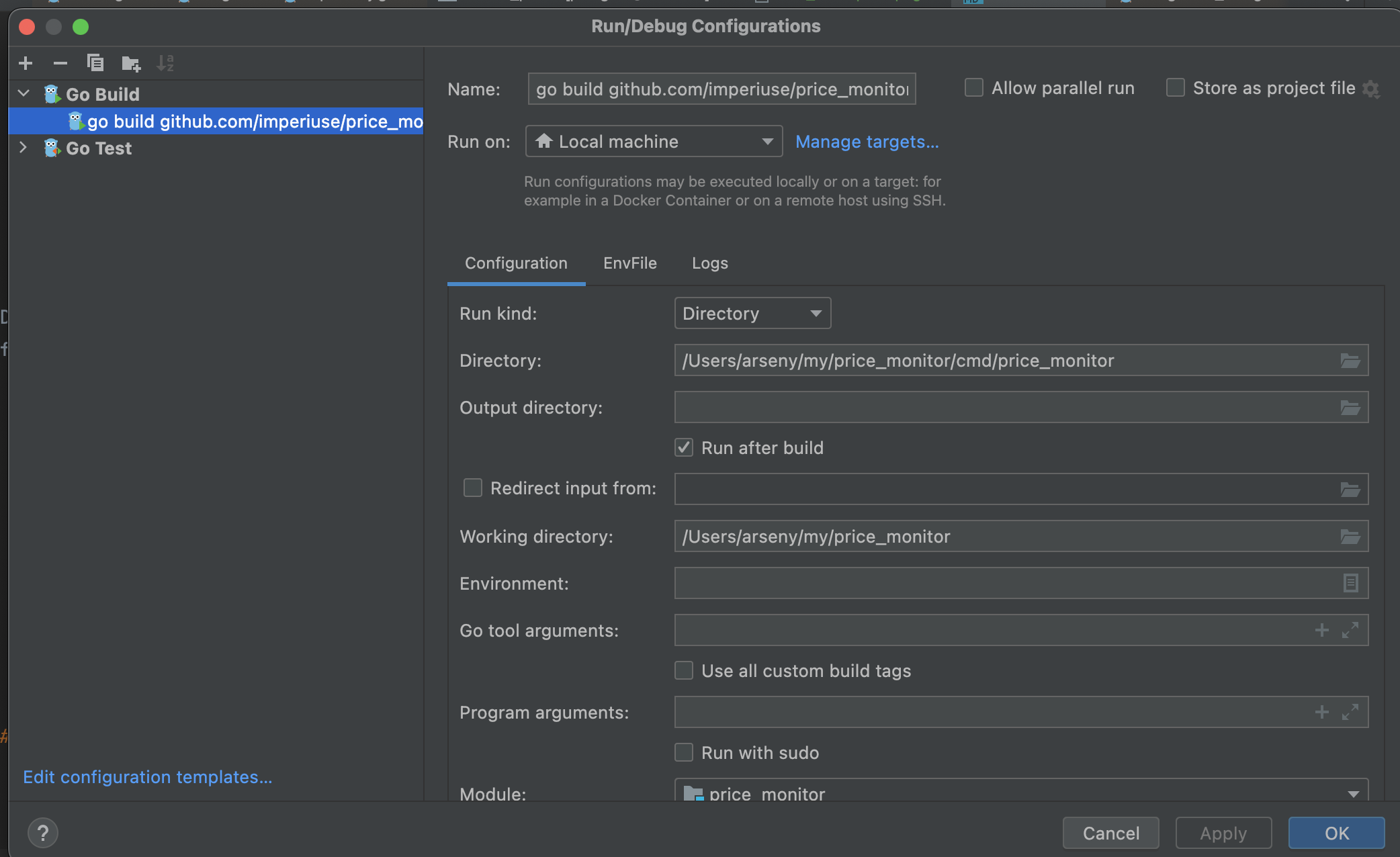Open the Run kind Directory dropdown
The image size is (1400, 857).
click(752, 314)
